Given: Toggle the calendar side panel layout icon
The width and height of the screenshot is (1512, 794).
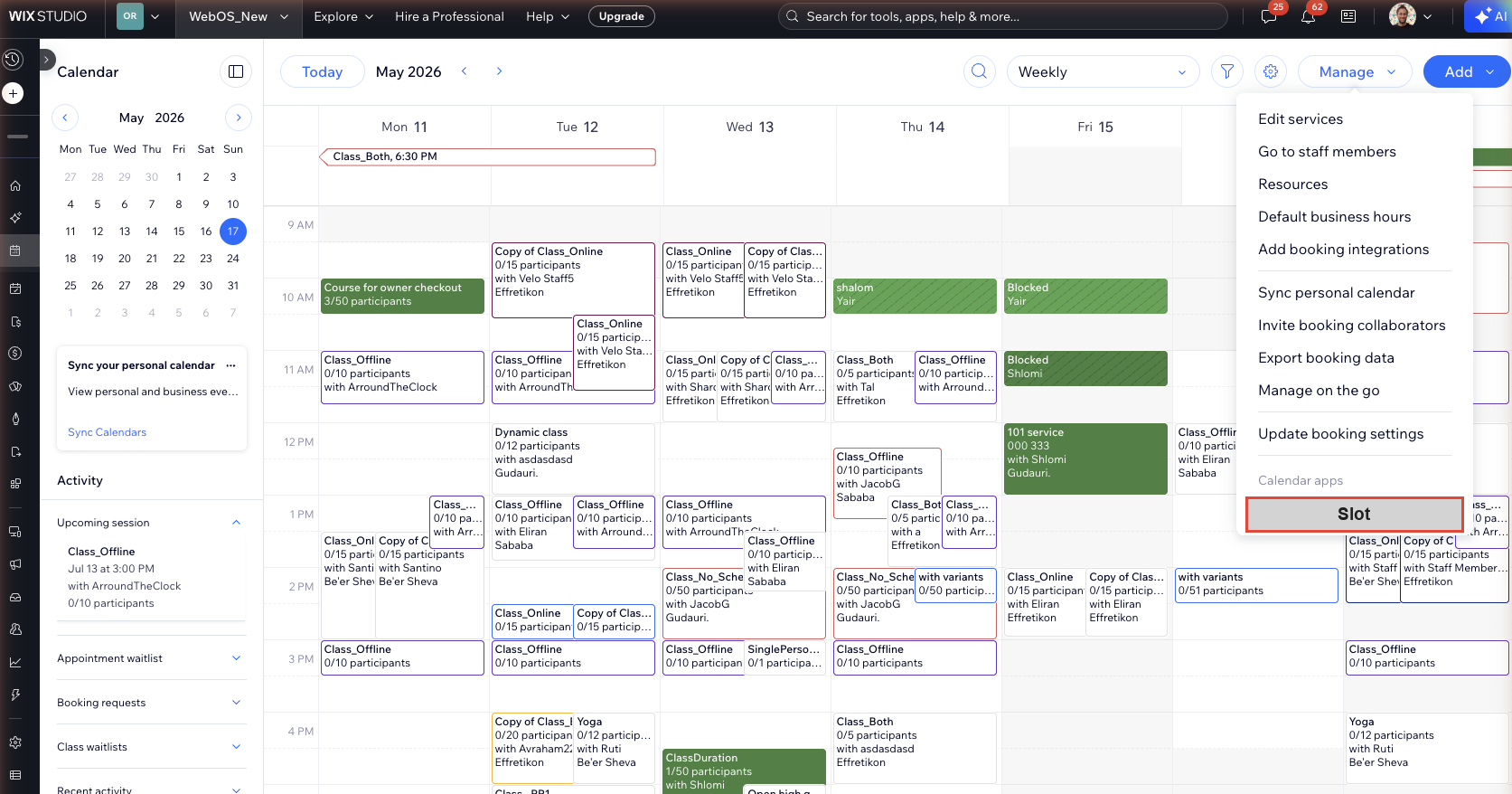Looking at the screenshot, I should 236,71.
